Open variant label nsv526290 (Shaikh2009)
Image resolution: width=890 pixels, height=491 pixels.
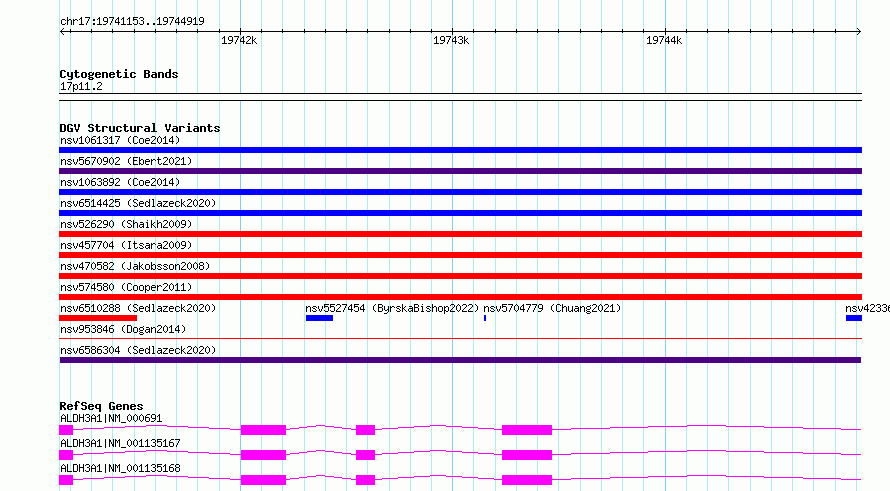pos(126,224)
